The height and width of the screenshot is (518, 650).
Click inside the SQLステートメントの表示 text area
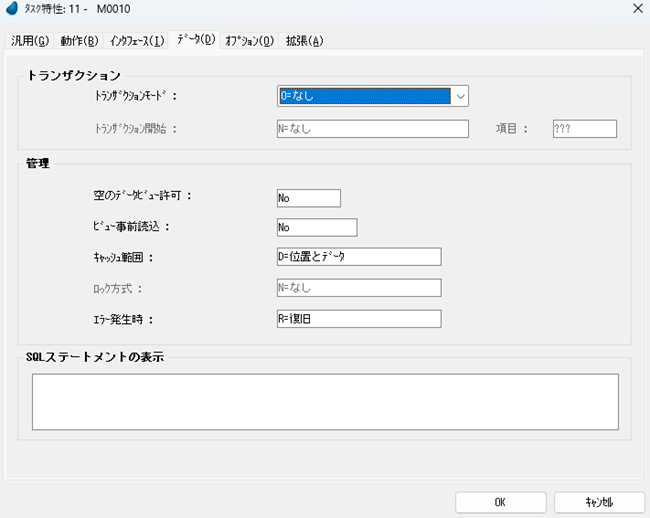[325, 401]
